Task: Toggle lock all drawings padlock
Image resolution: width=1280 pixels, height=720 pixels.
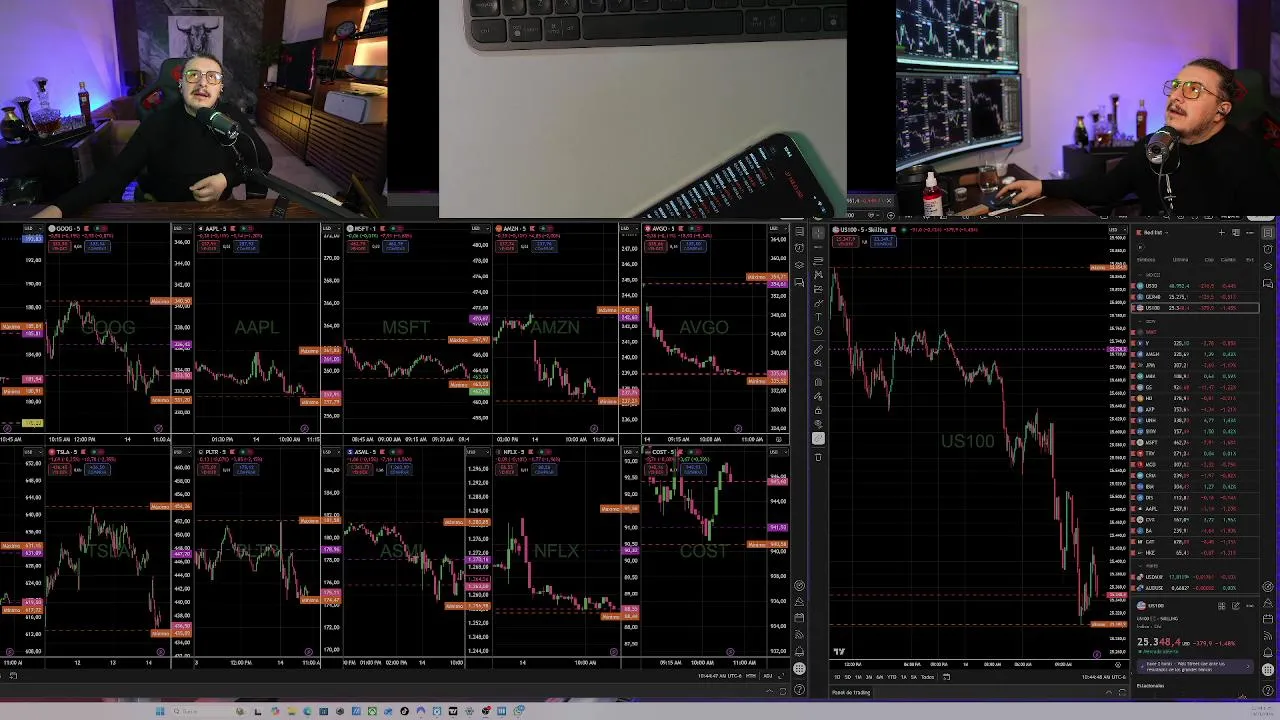Action: [x=818, y=410]
